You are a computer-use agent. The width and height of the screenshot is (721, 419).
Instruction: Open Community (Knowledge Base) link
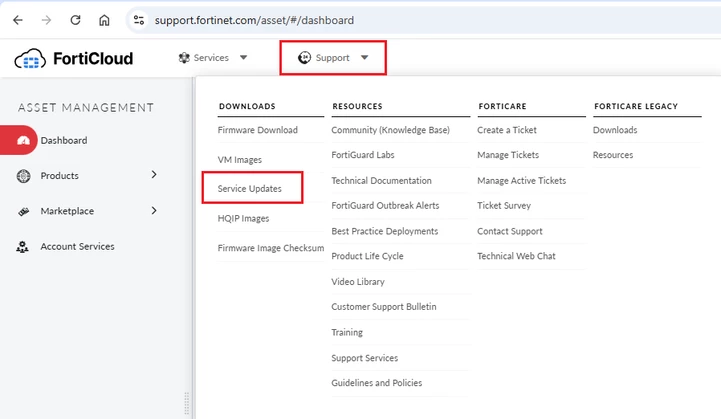click(x=390, y=130)
